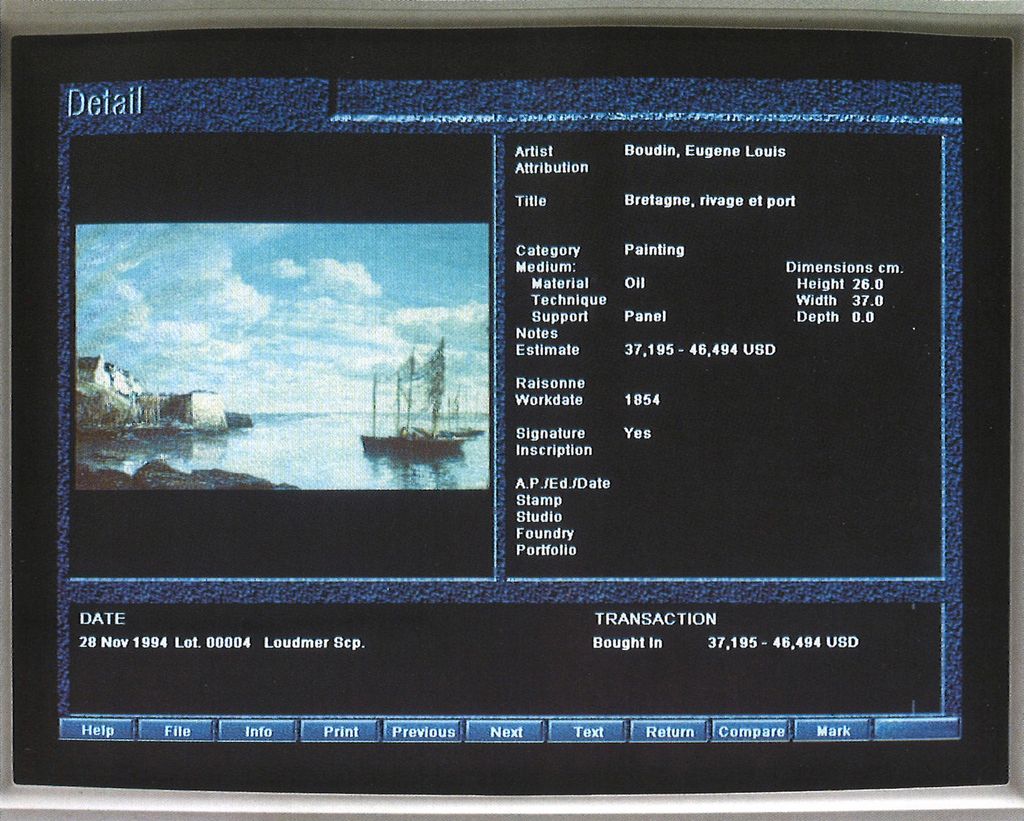This screenshot has width=1024, height=821.
Task: Select the harbor painting thumbnail image
Action: coord(282,356)
